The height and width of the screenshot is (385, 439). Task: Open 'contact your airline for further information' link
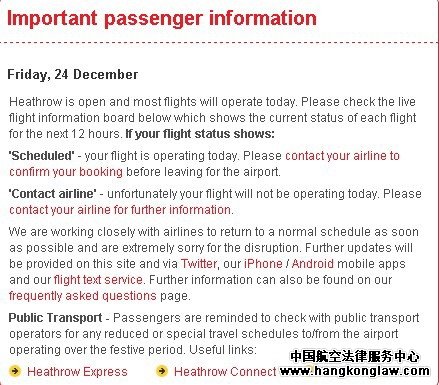point(120,210)
